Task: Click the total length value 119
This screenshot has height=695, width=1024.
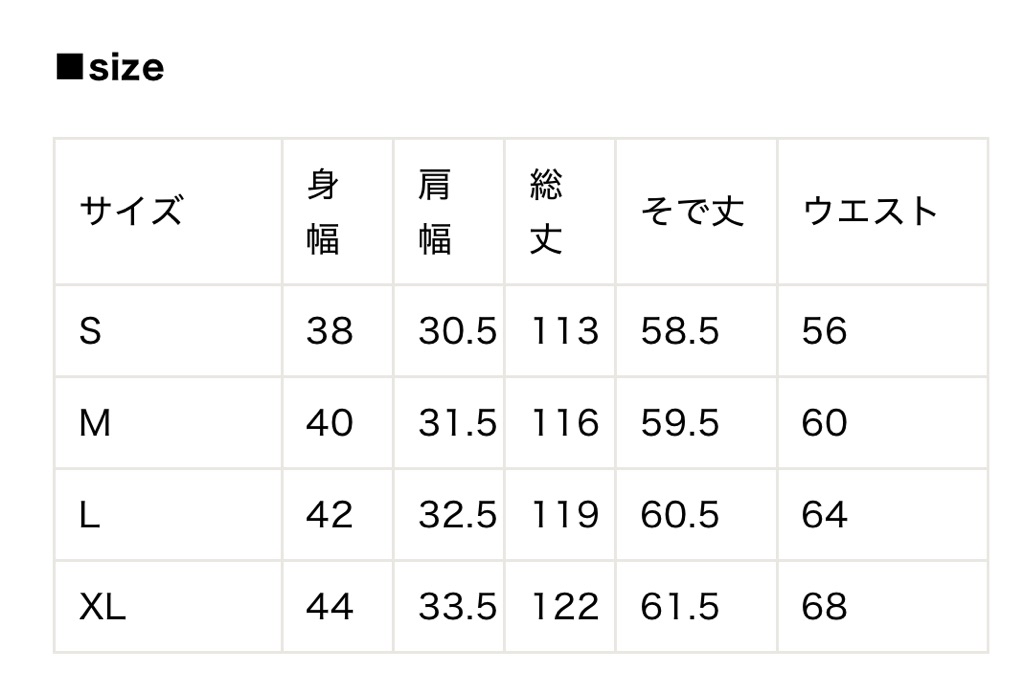Action: (565, 515)
